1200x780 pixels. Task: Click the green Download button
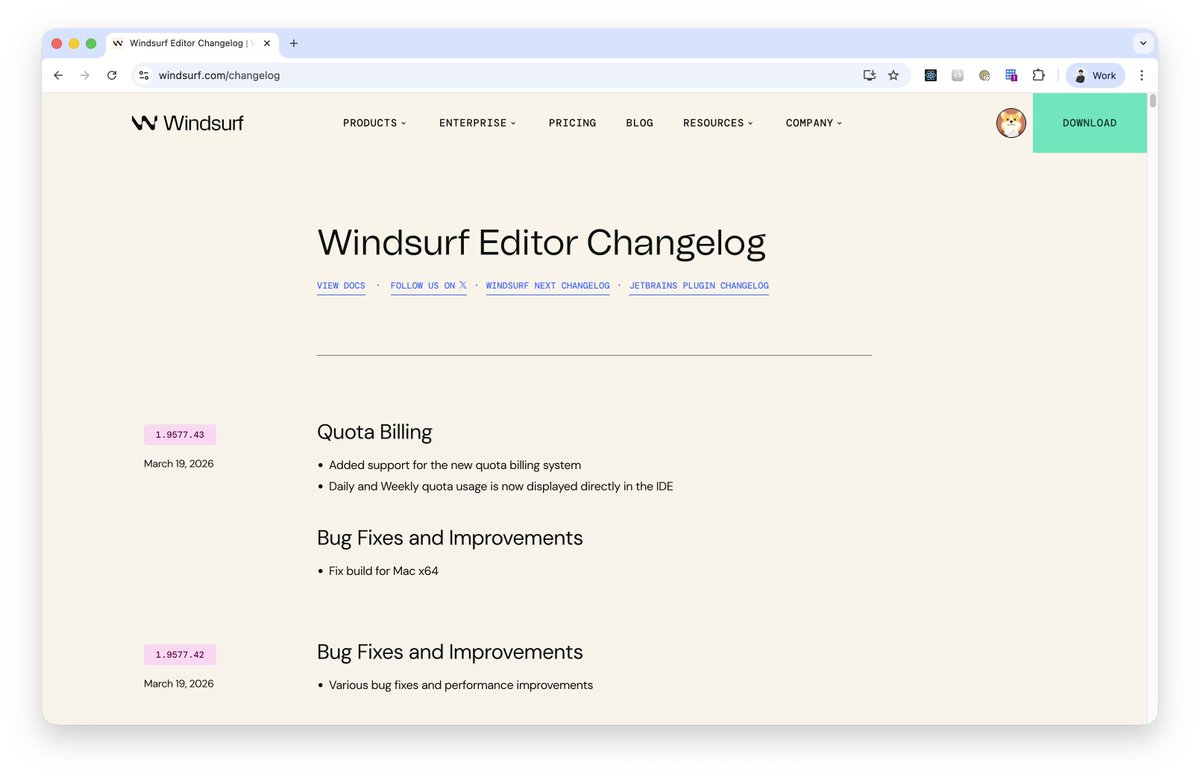coord(1090,123)
